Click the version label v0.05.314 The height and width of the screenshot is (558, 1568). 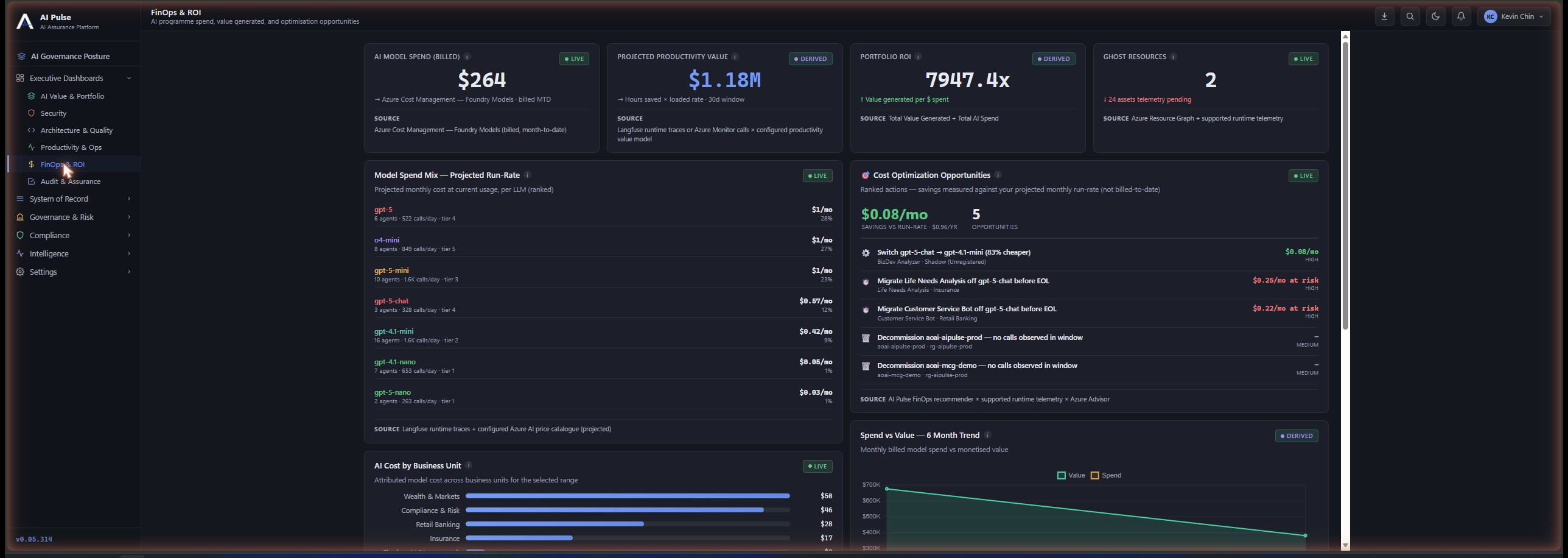tap(34, 539)
